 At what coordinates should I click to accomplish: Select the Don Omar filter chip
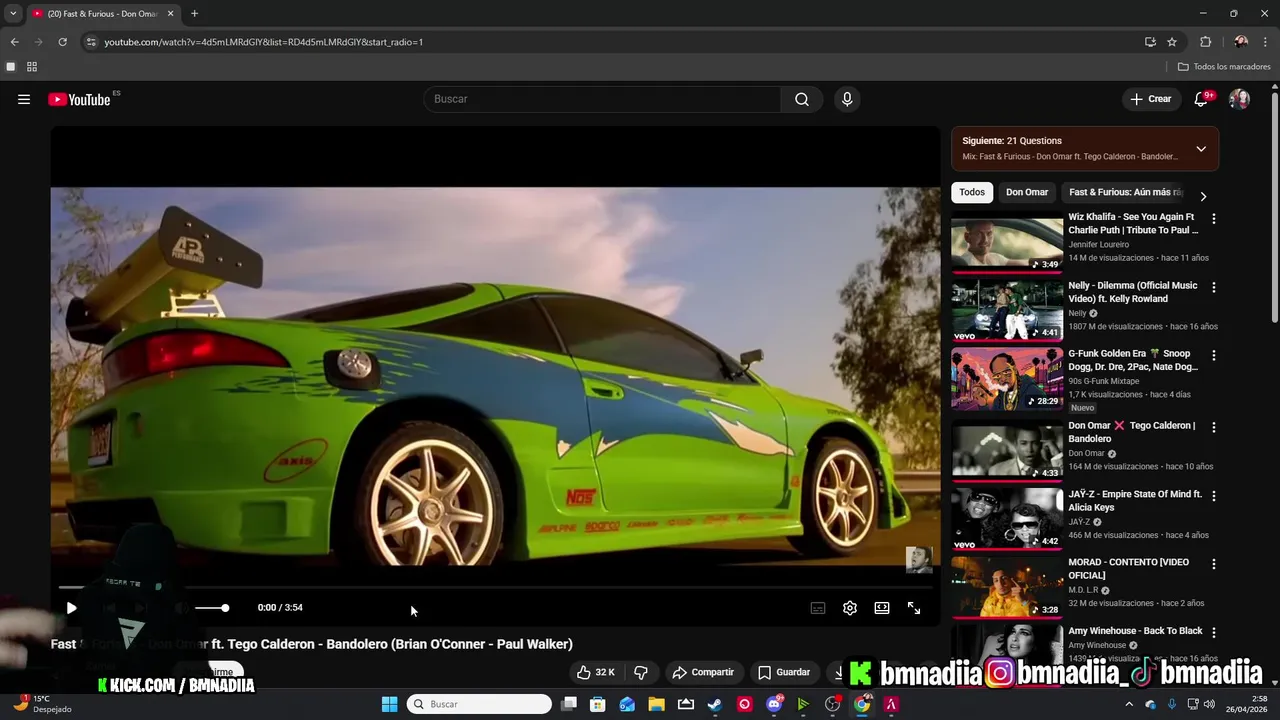click(1027, 192)
